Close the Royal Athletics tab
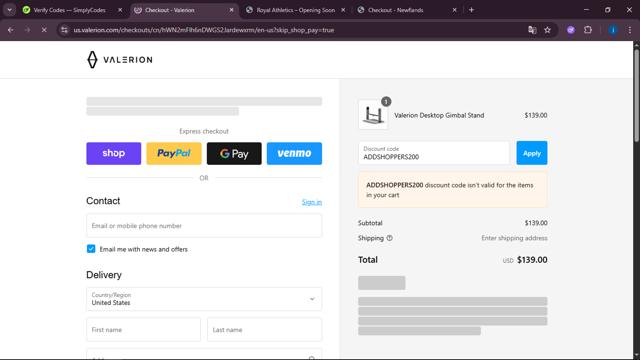640x360 pixels. [x=343, y=10]
